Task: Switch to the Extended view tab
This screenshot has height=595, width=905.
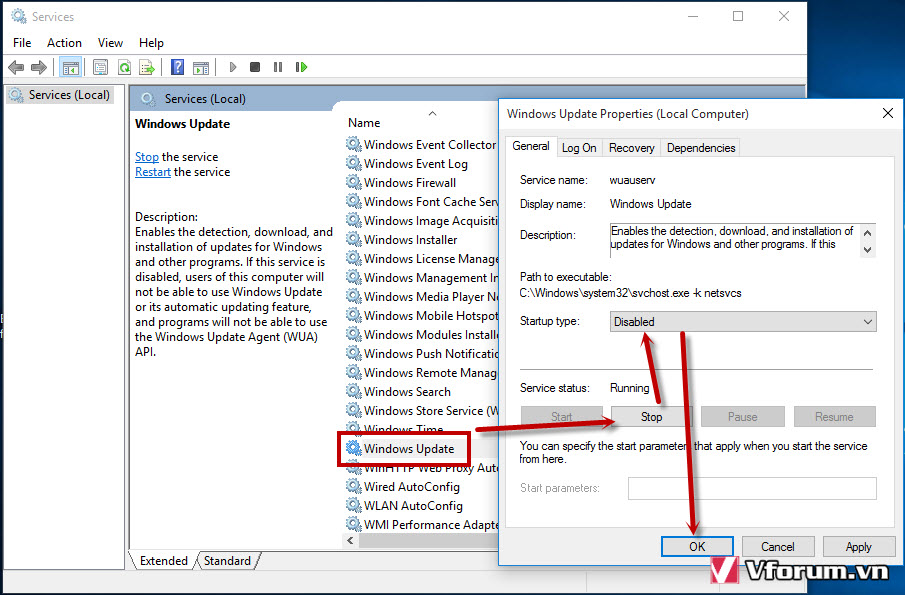Action: (163, 560)
